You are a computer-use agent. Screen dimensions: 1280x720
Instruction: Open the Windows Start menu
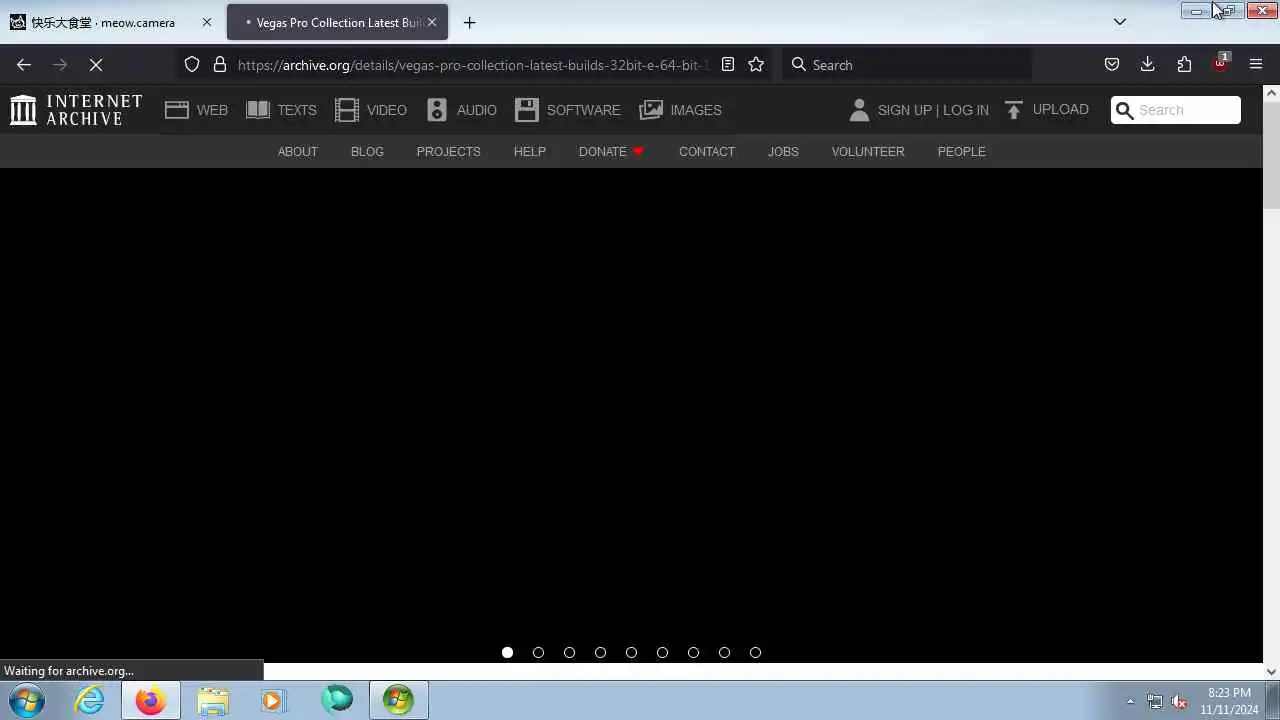[27, 701]
